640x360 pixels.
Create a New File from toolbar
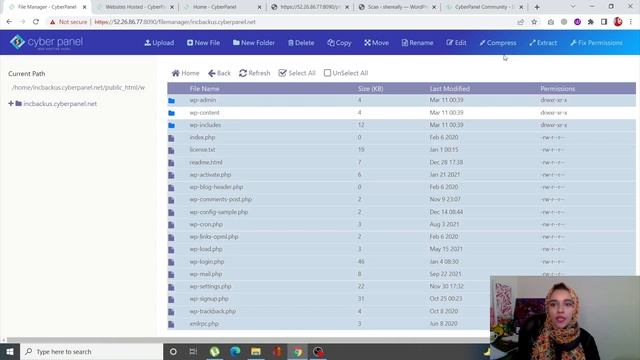203,42
